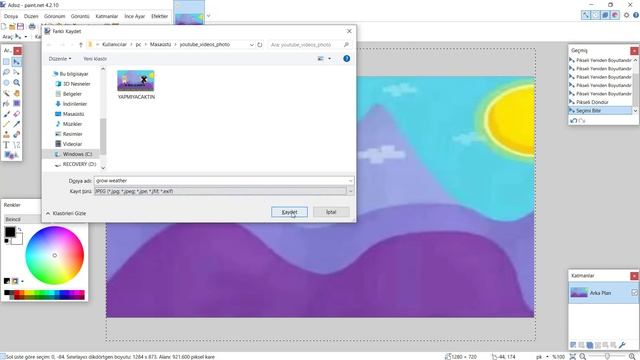The height and width of the screenshot is (360, 640).
Task: Select the Move Selection tool
Action: tap(16, 72)
